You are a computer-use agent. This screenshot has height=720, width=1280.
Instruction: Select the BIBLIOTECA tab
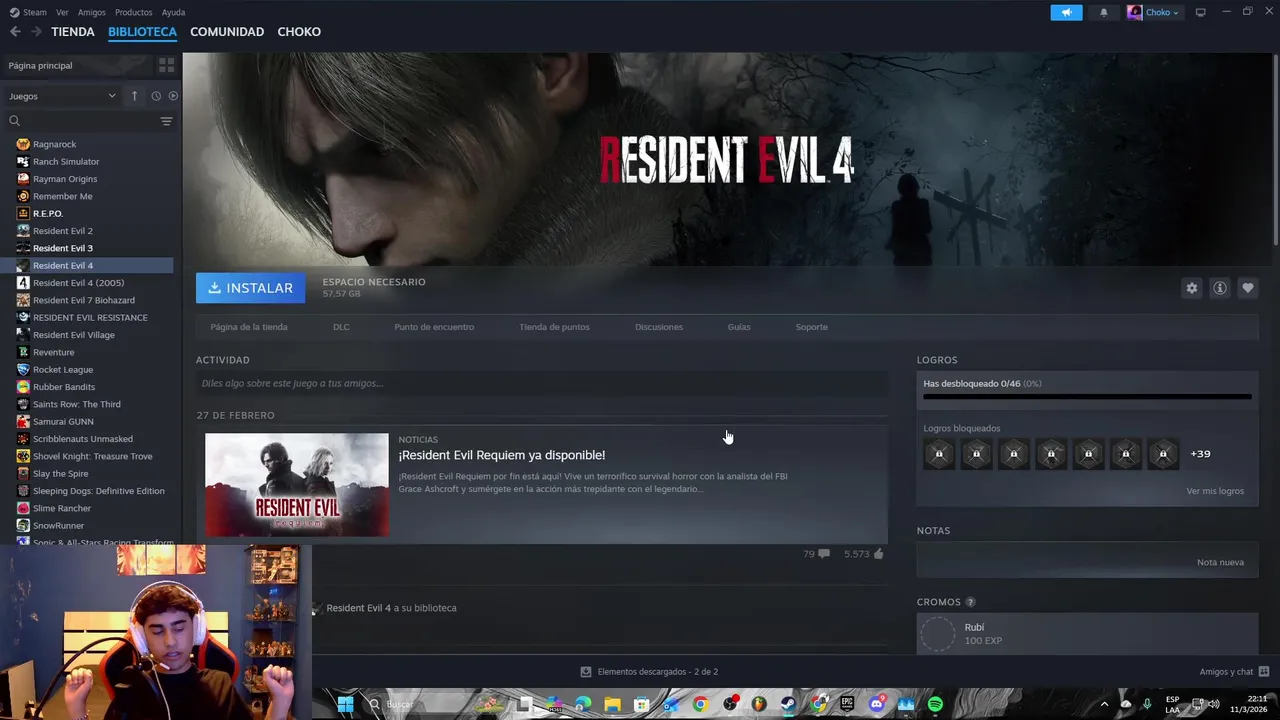[142, 32]
